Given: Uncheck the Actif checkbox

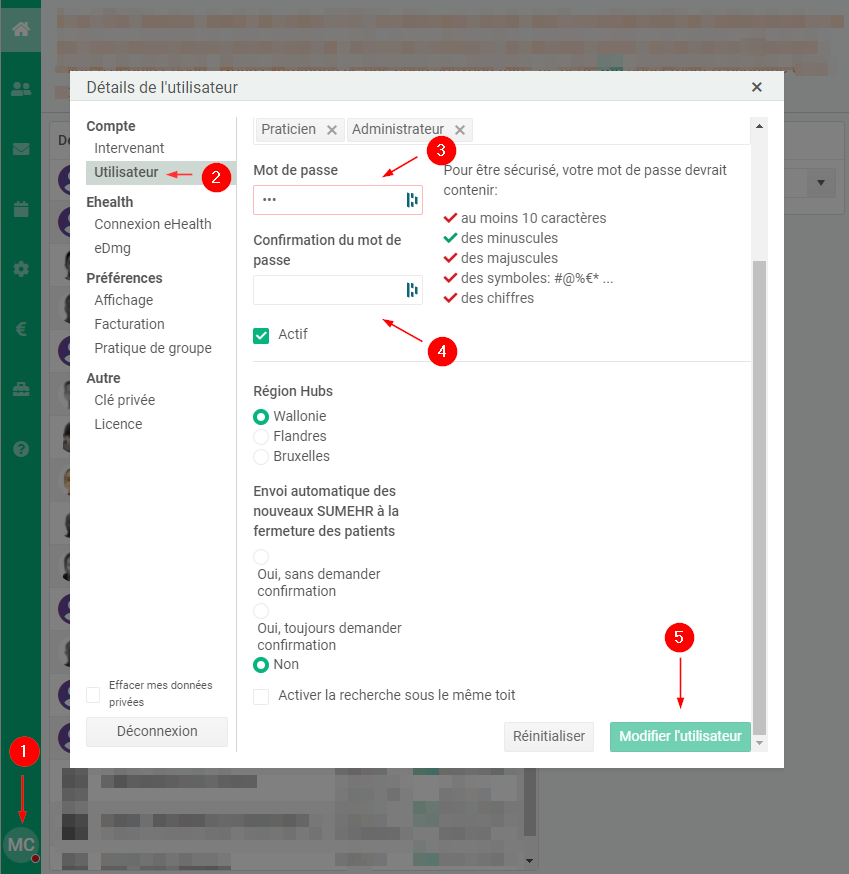Looking at the screenshot, I should [261, 336].
